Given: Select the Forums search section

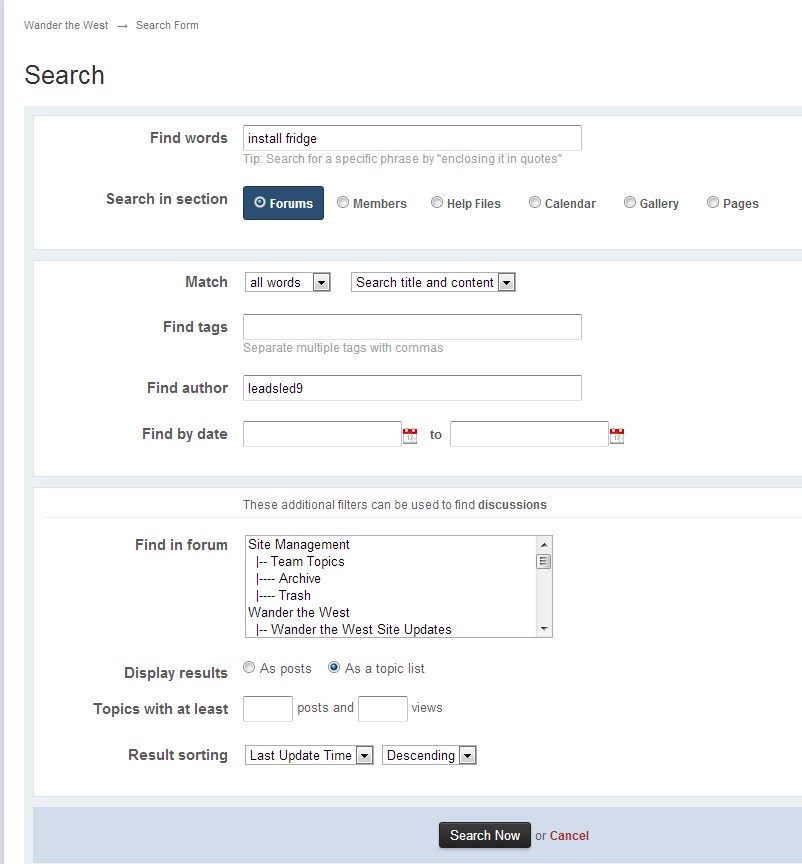Looking at the screenshot, I should [283, 203].
